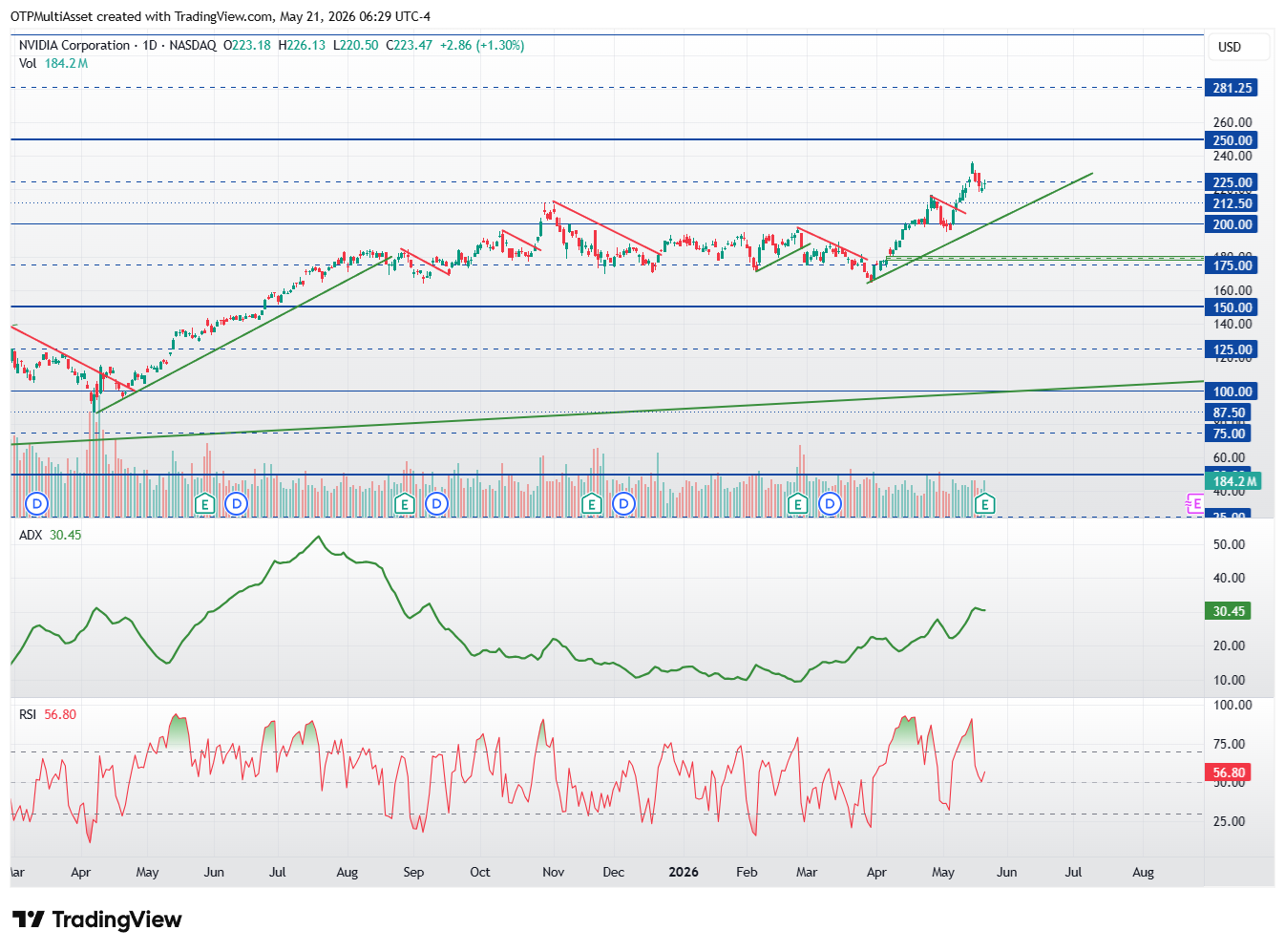Click the 175.00 price level label

(x=1232, y=265)
